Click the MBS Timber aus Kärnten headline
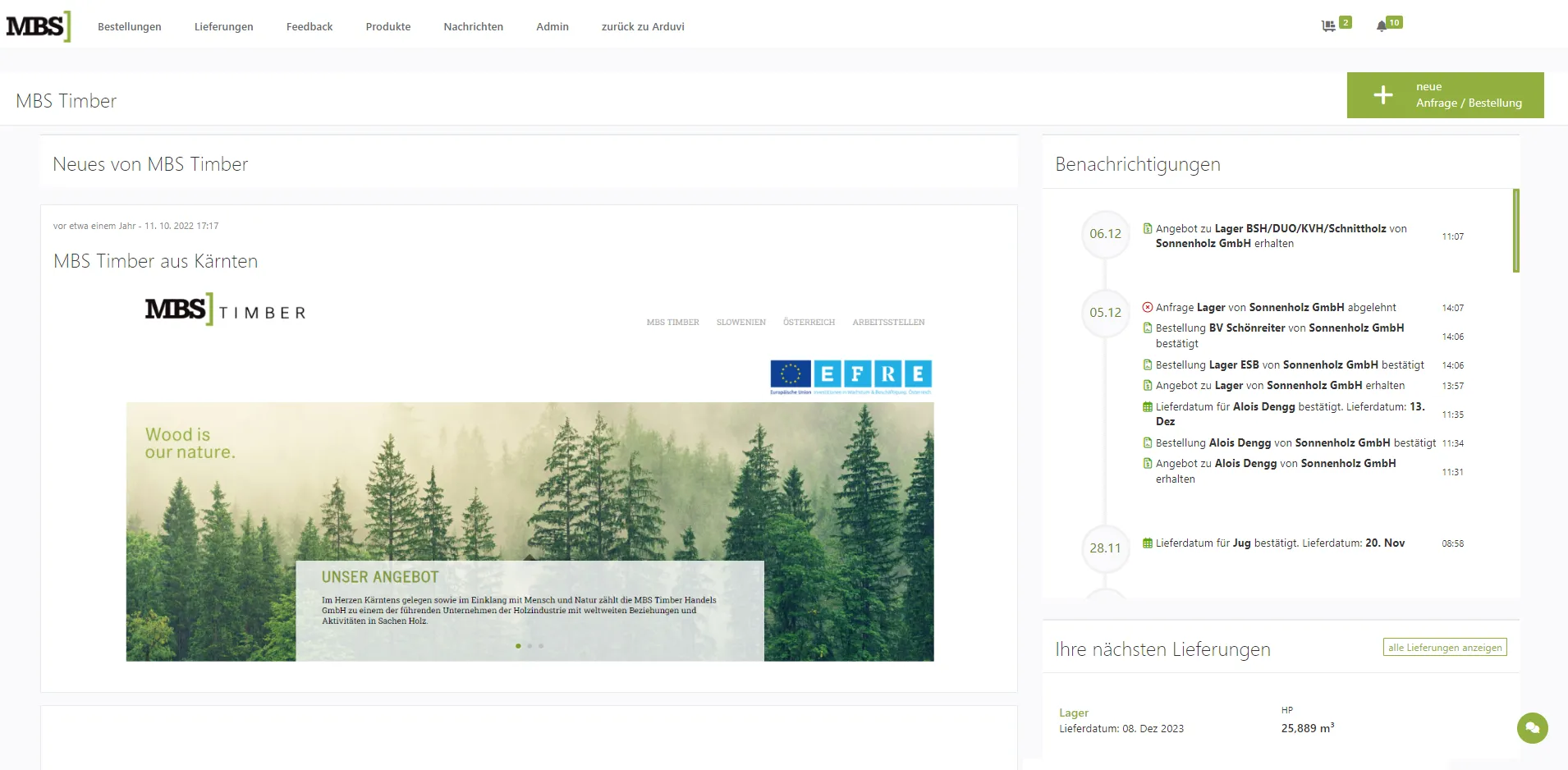Viewport: 1568px width, 770px height. click(156, 261)
